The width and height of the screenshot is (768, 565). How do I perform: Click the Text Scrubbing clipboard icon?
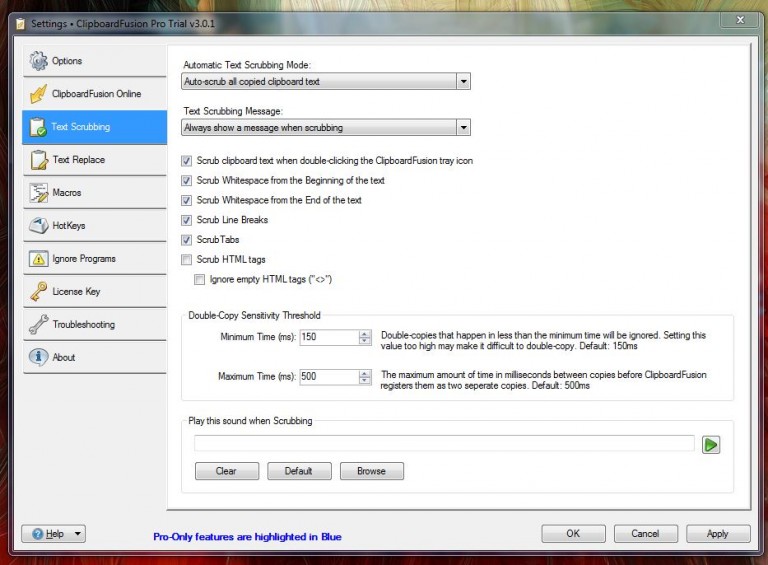coord(38,127)
